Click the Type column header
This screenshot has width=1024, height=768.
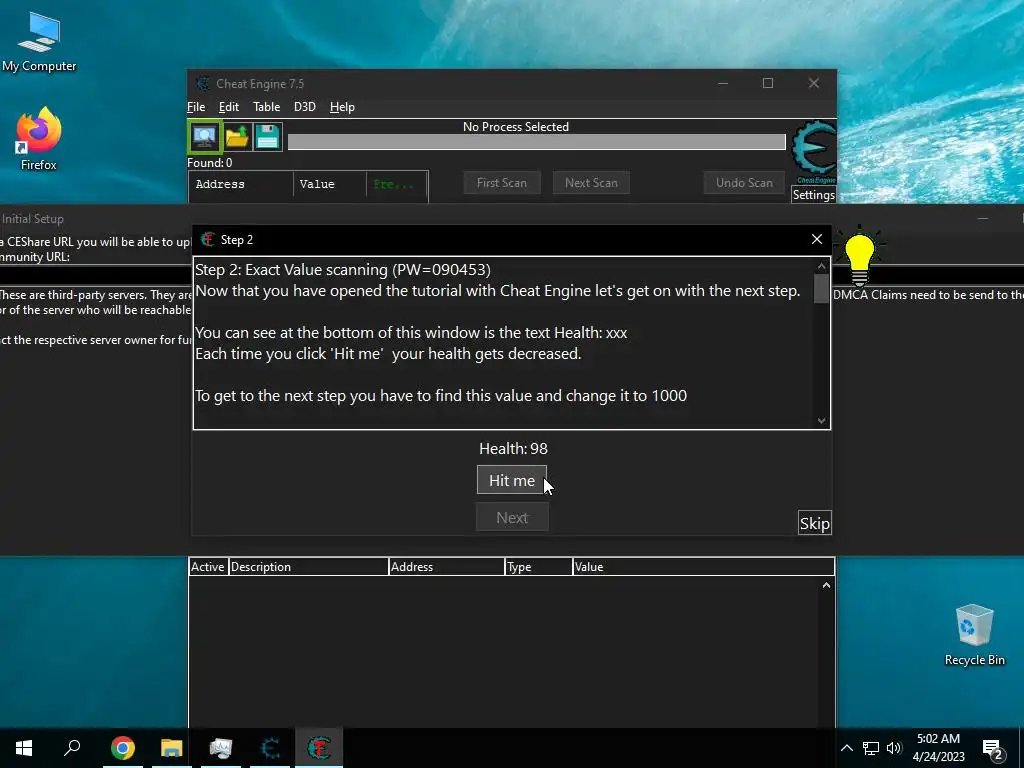pyautogui.click(x=539, y=567)
